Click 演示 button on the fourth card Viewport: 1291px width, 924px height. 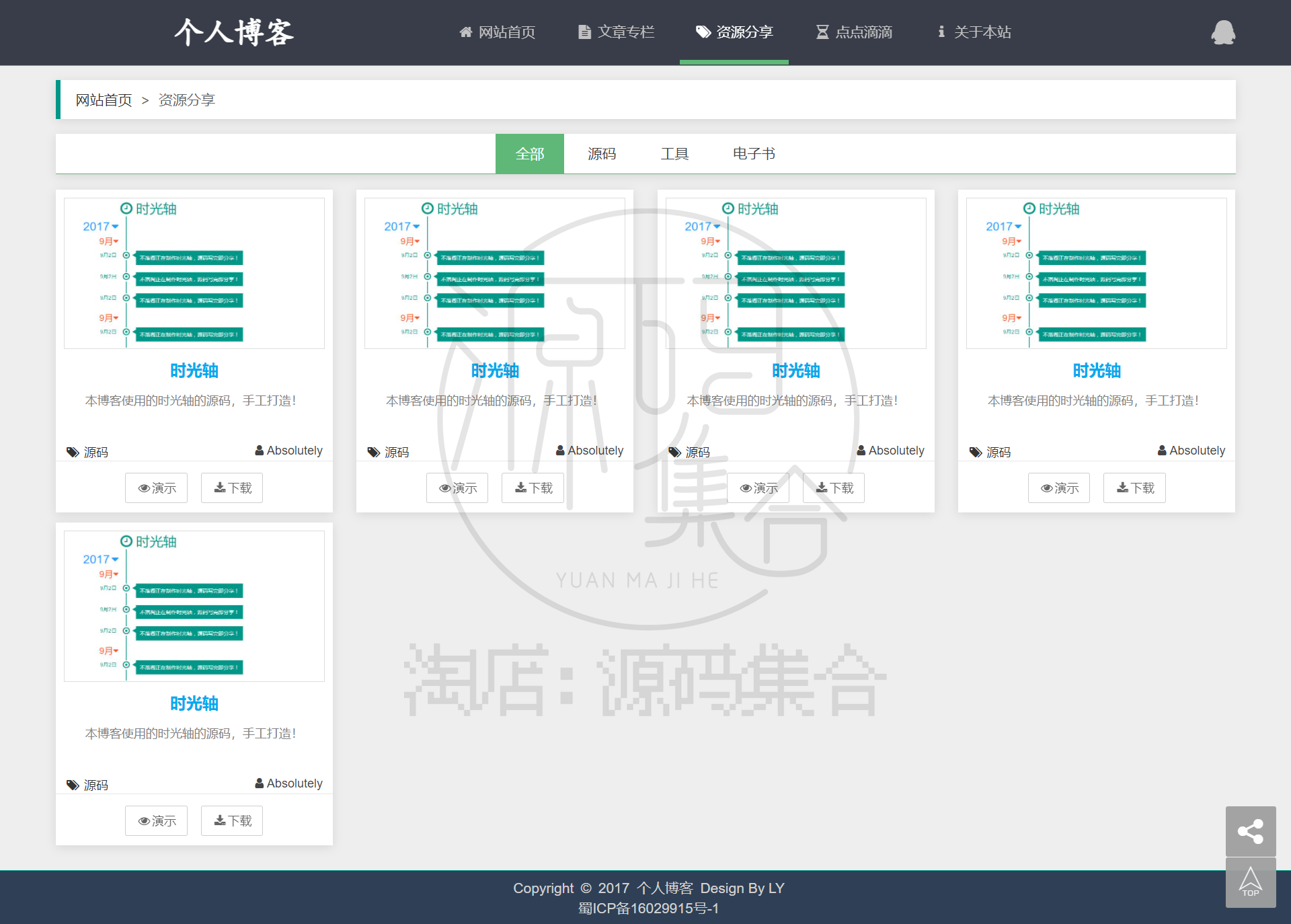click(1059, 488)
